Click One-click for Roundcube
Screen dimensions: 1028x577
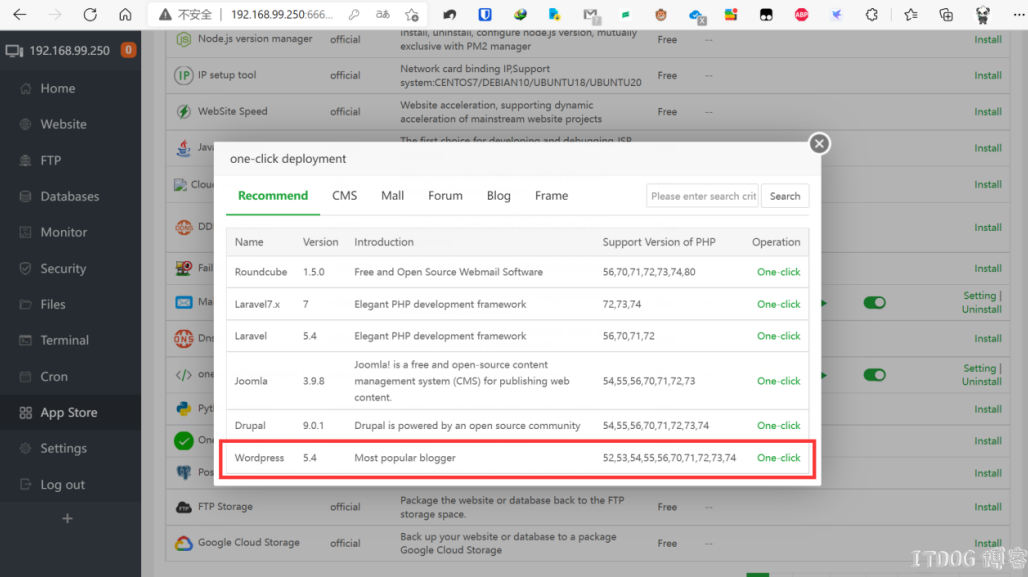pyautogui.click(x=778, y=272)
